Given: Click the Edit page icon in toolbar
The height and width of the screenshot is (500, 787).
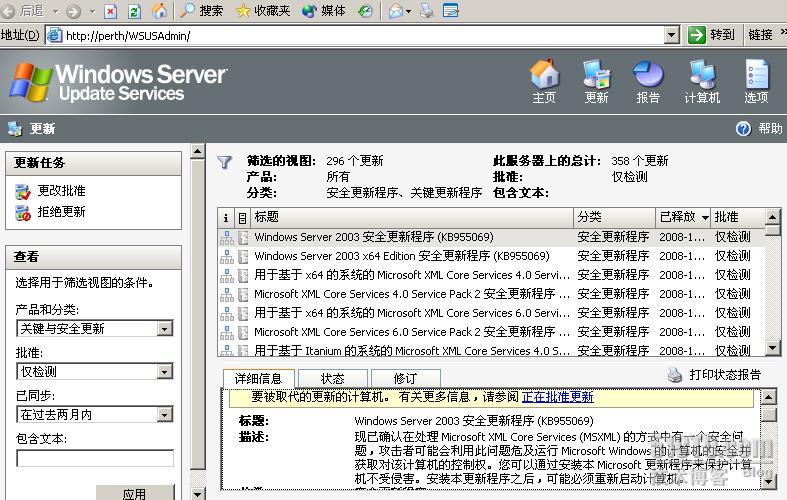Looking at the screenshot, I should pyautogui.click(x=451, y=11).
